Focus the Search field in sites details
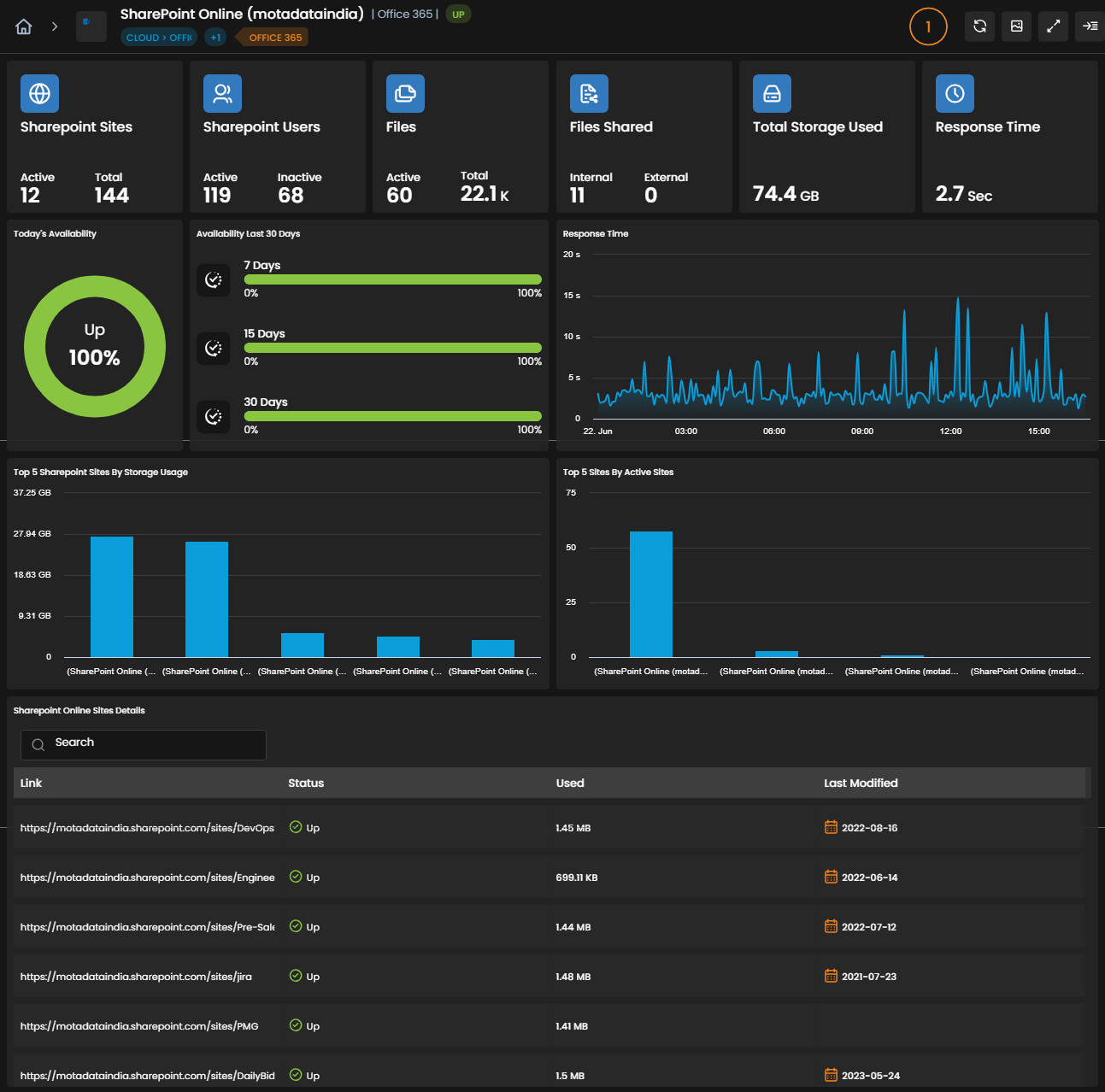1105x1092 pixels. (x=144, y=744)
